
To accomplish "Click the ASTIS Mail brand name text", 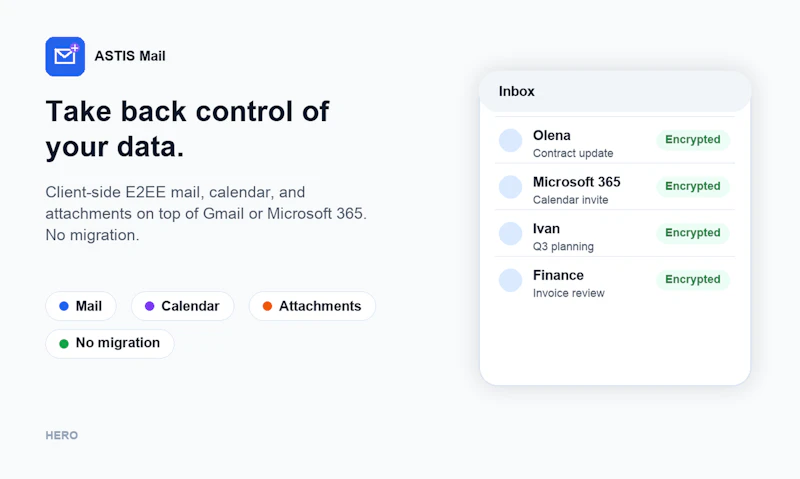I will pyautogui.click(x=130, y=56).
